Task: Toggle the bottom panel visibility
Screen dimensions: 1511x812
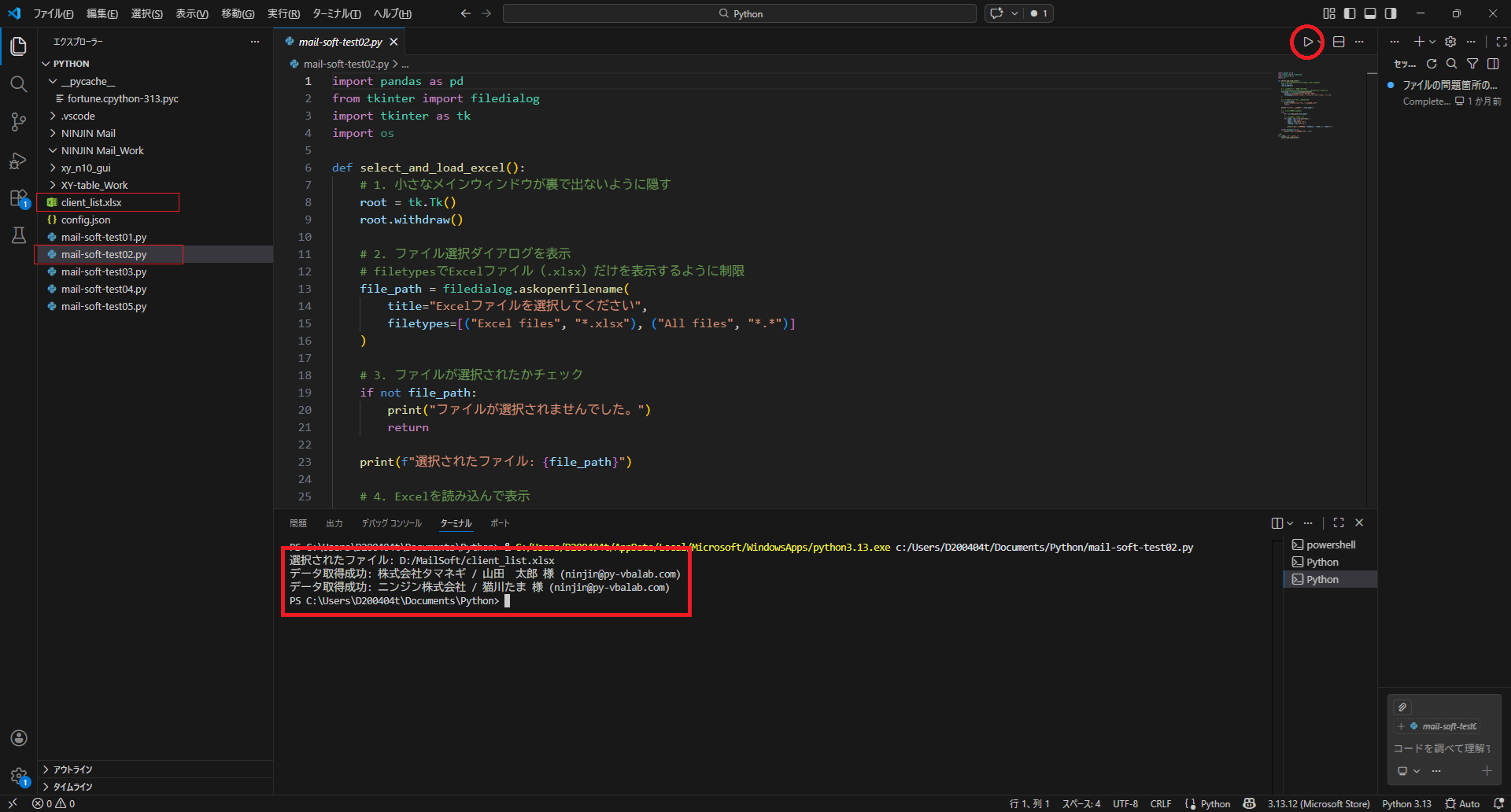Action: click(x=1370, y=13)
